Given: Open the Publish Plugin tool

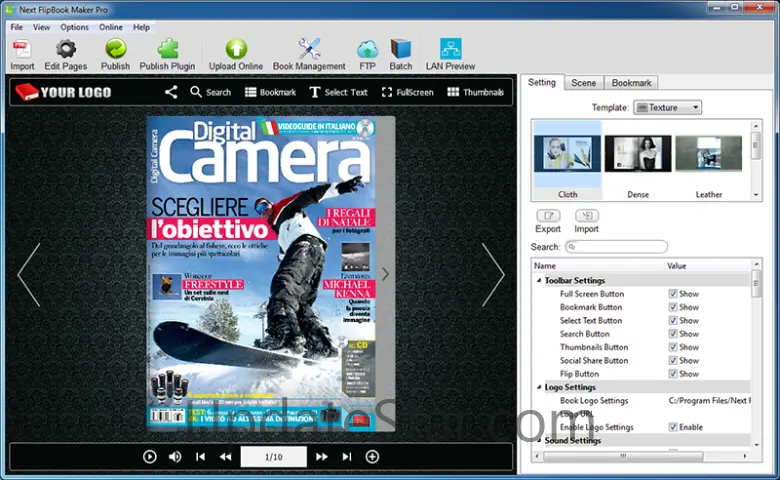Looking at the screenshot, I should pyautogui.click(x=167, y=50).
